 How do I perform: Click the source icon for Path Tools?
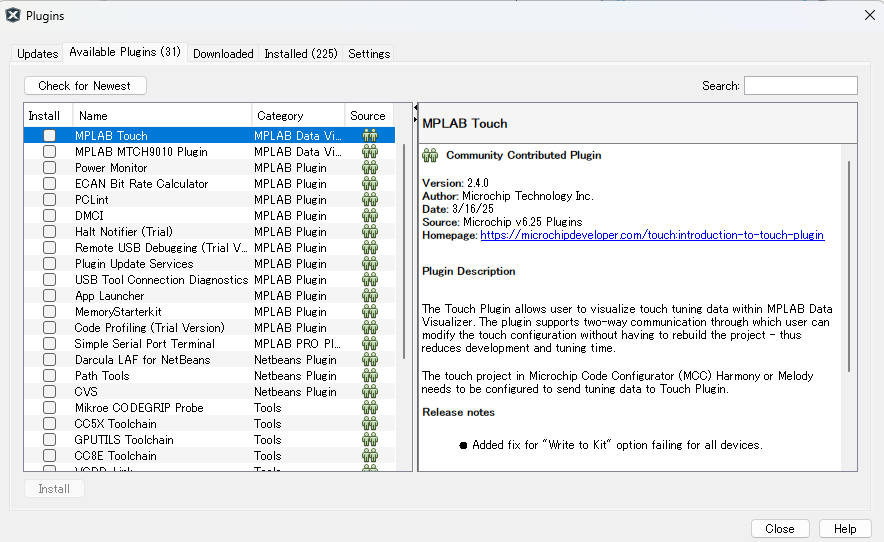370,376
